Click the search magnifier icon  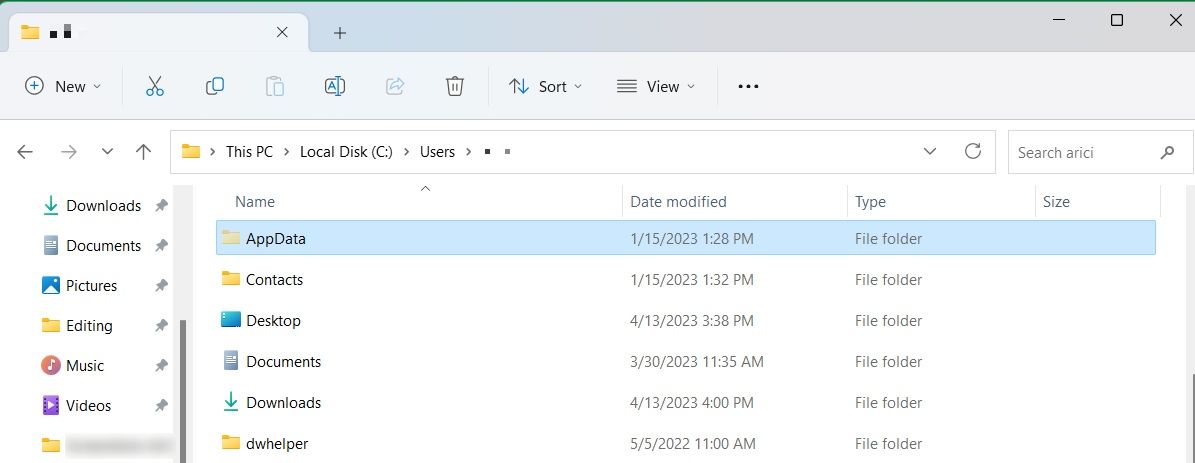[x=1167, y=152]
